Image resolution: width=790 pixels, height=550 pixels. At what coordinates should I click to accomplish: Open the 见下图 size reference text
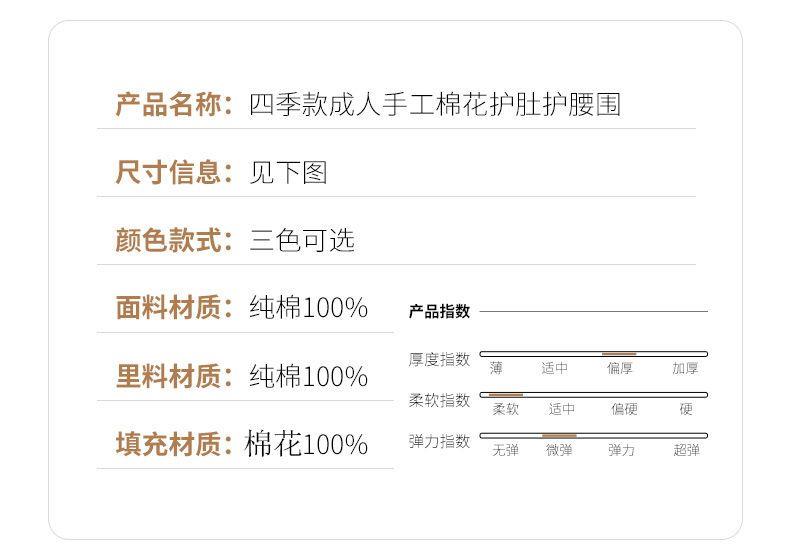(288, 173)
